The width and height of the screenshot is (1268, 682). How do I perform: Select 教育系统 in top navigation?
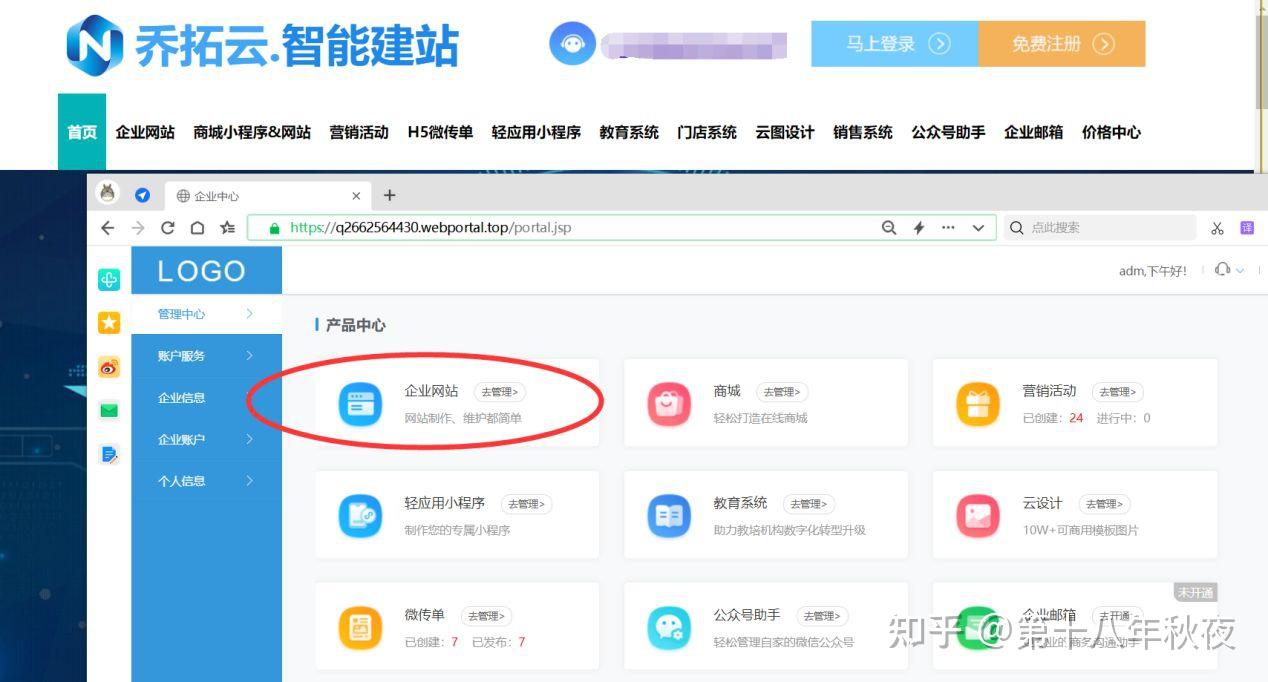629,132
